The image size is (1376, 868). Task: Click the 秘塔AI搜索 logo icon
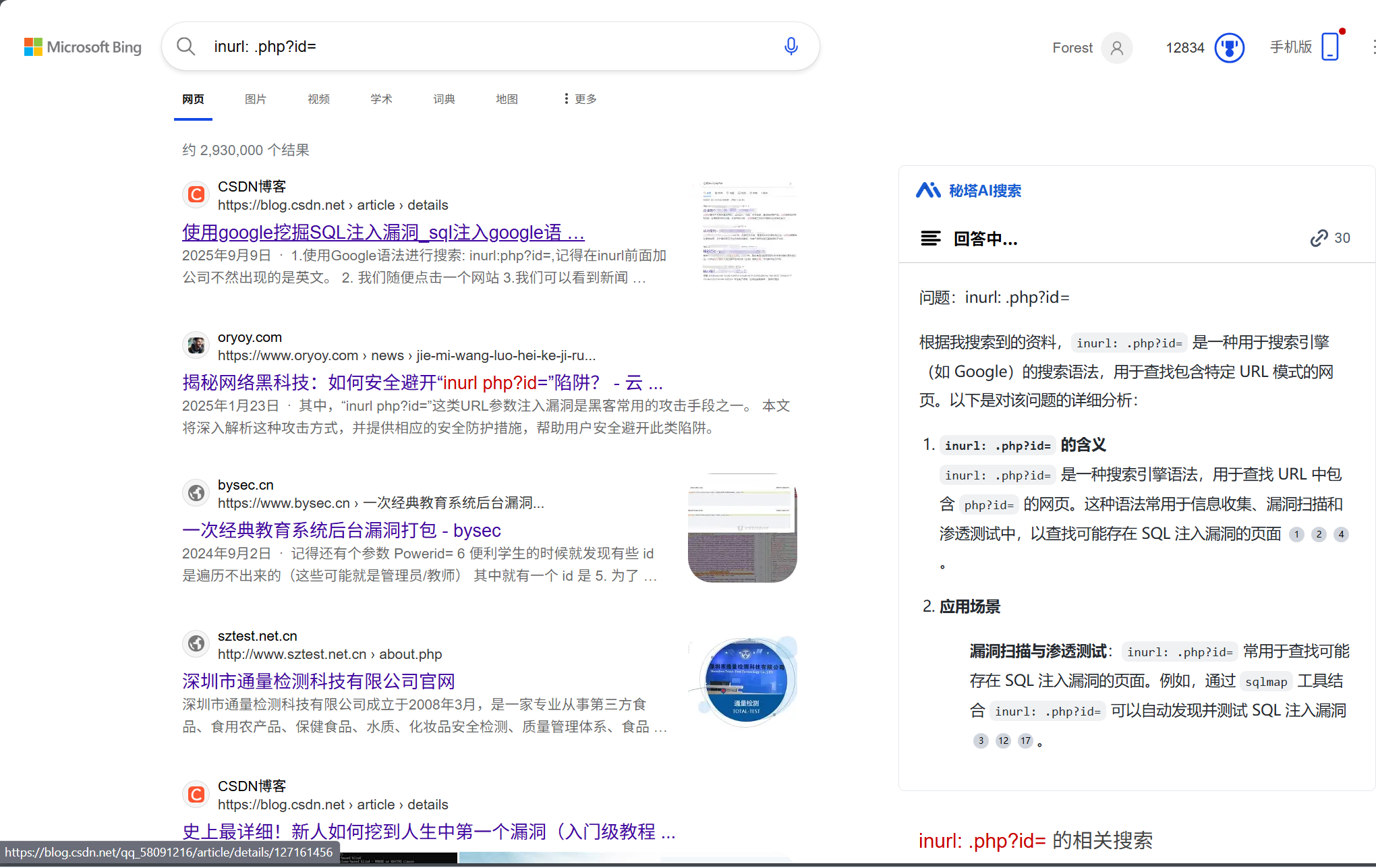929,190
